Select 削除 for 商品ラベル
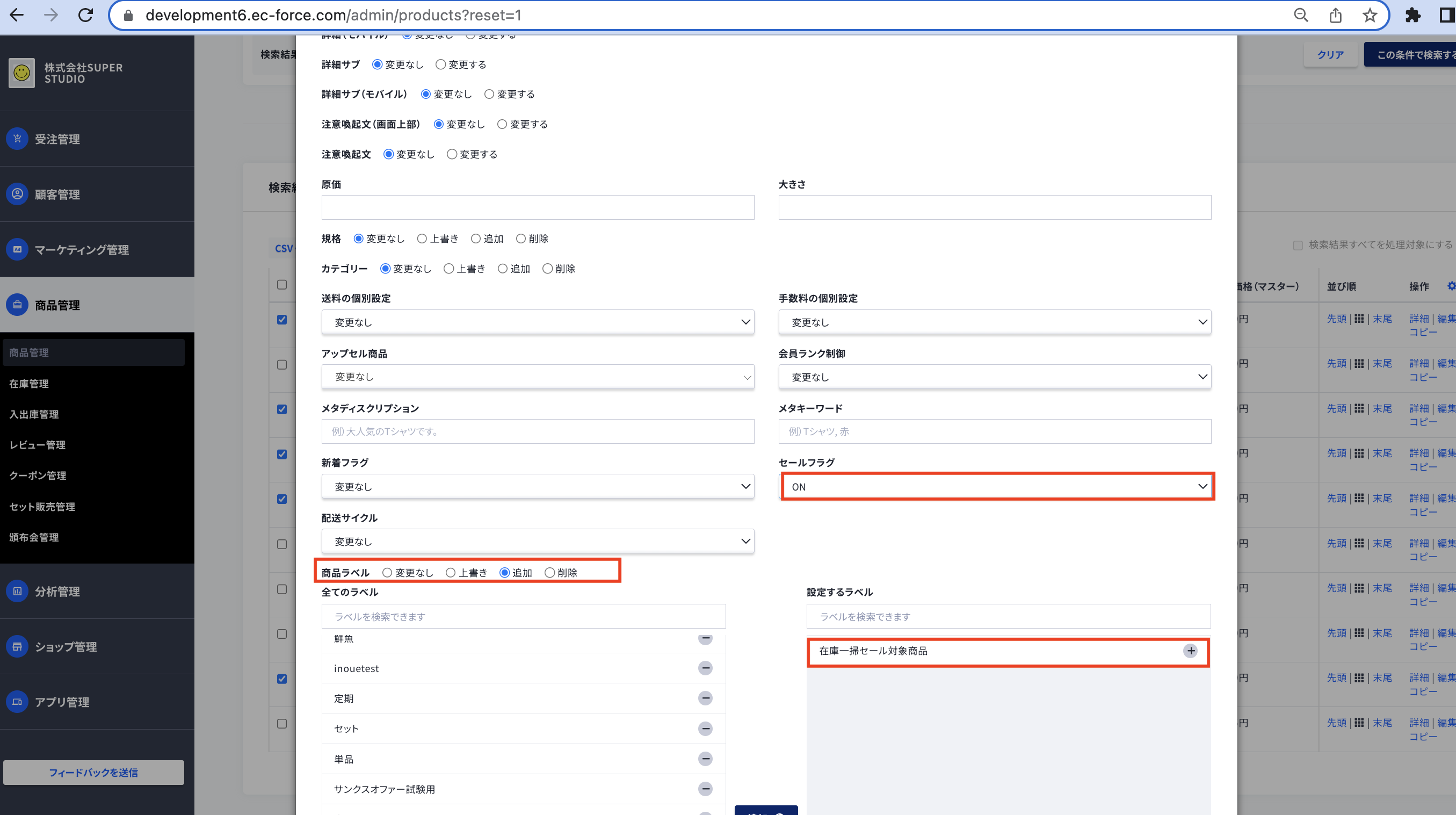The width and height of the screenshot is (1456, 815). click(x=549, y=572)
